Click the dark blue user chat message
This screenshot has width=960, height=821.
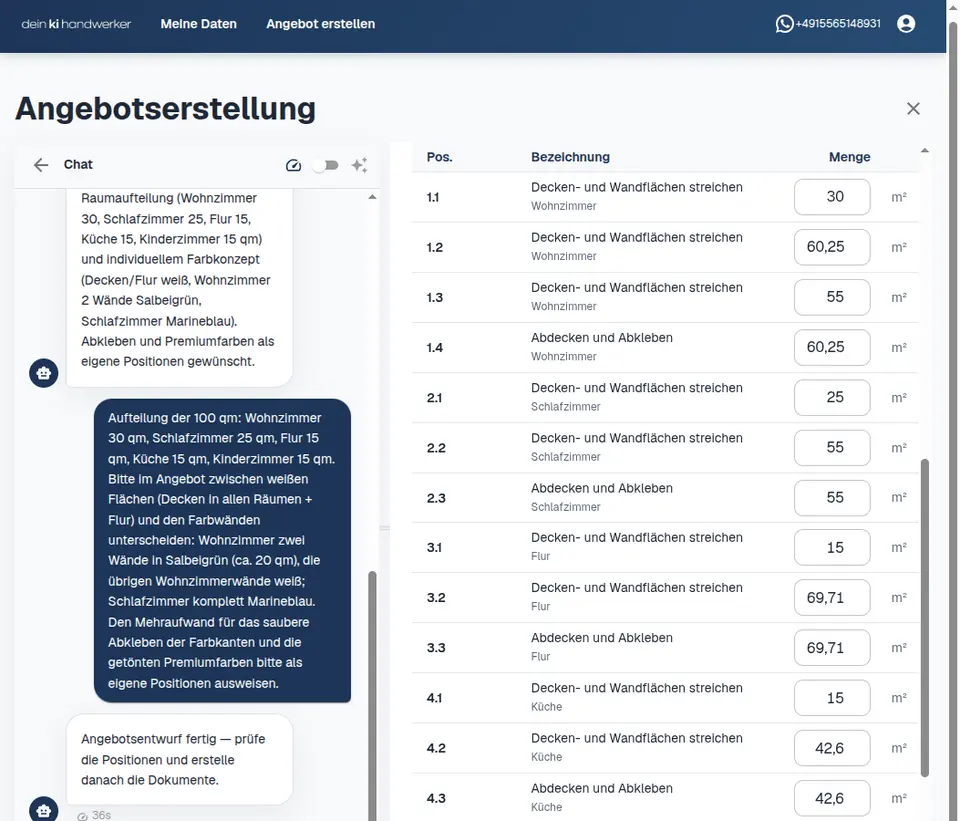(222, 550)
